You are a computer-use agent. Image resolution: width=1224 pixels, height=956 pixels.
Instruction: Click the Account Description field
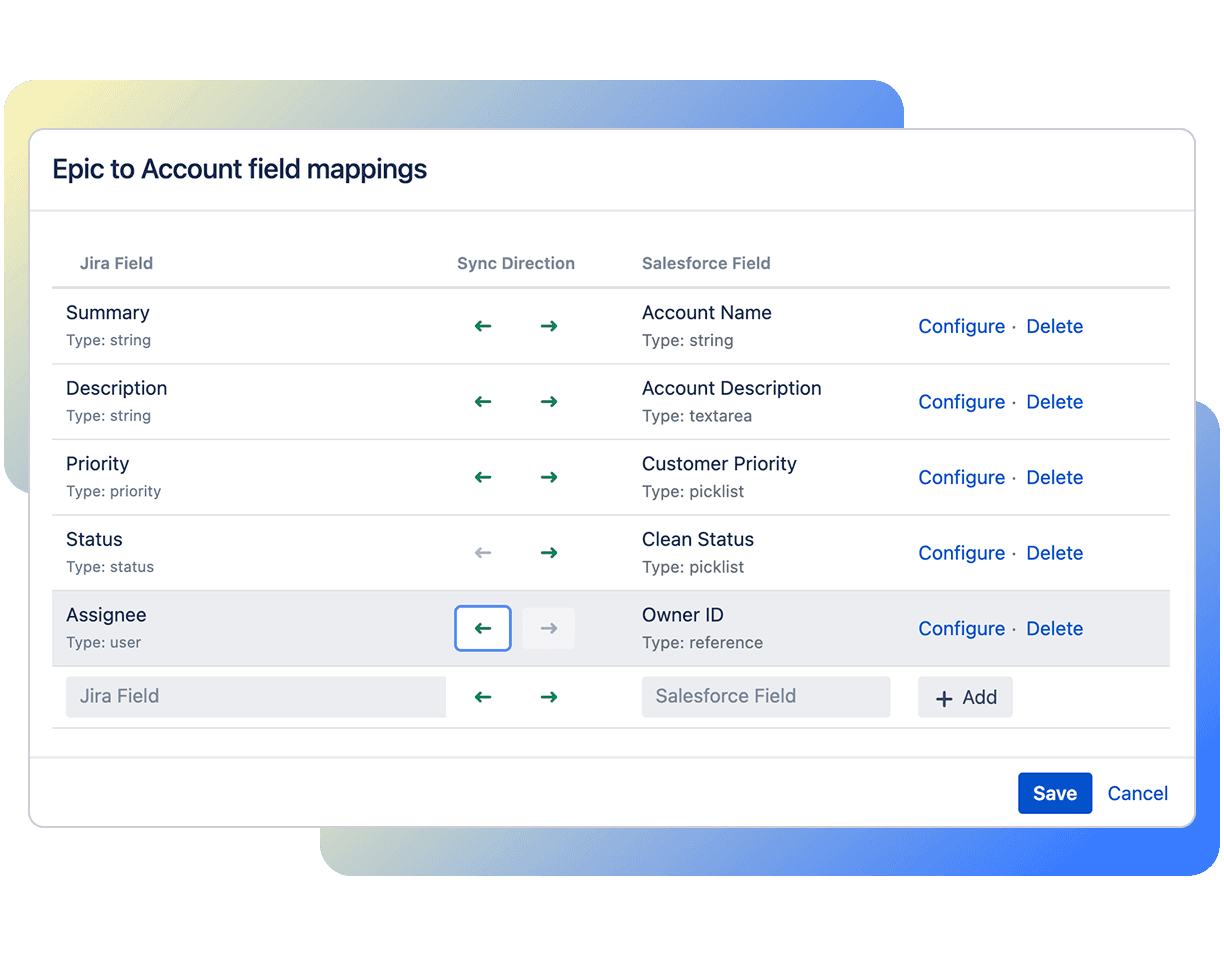pyautogui.click(x=732, y=389)
